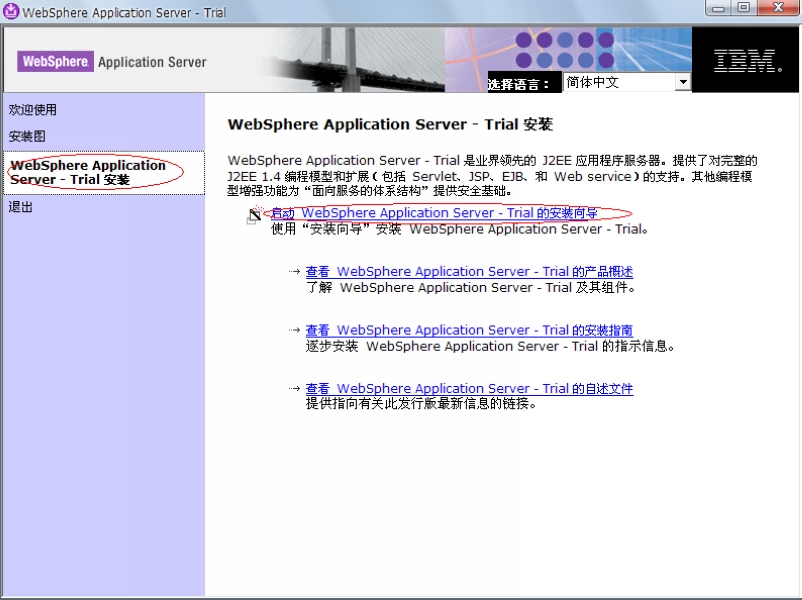Open the WebSphere Trial 自述文件 link
Image resolution: width=802 pixels, height=600 pixels.
(x=470, y=388)
